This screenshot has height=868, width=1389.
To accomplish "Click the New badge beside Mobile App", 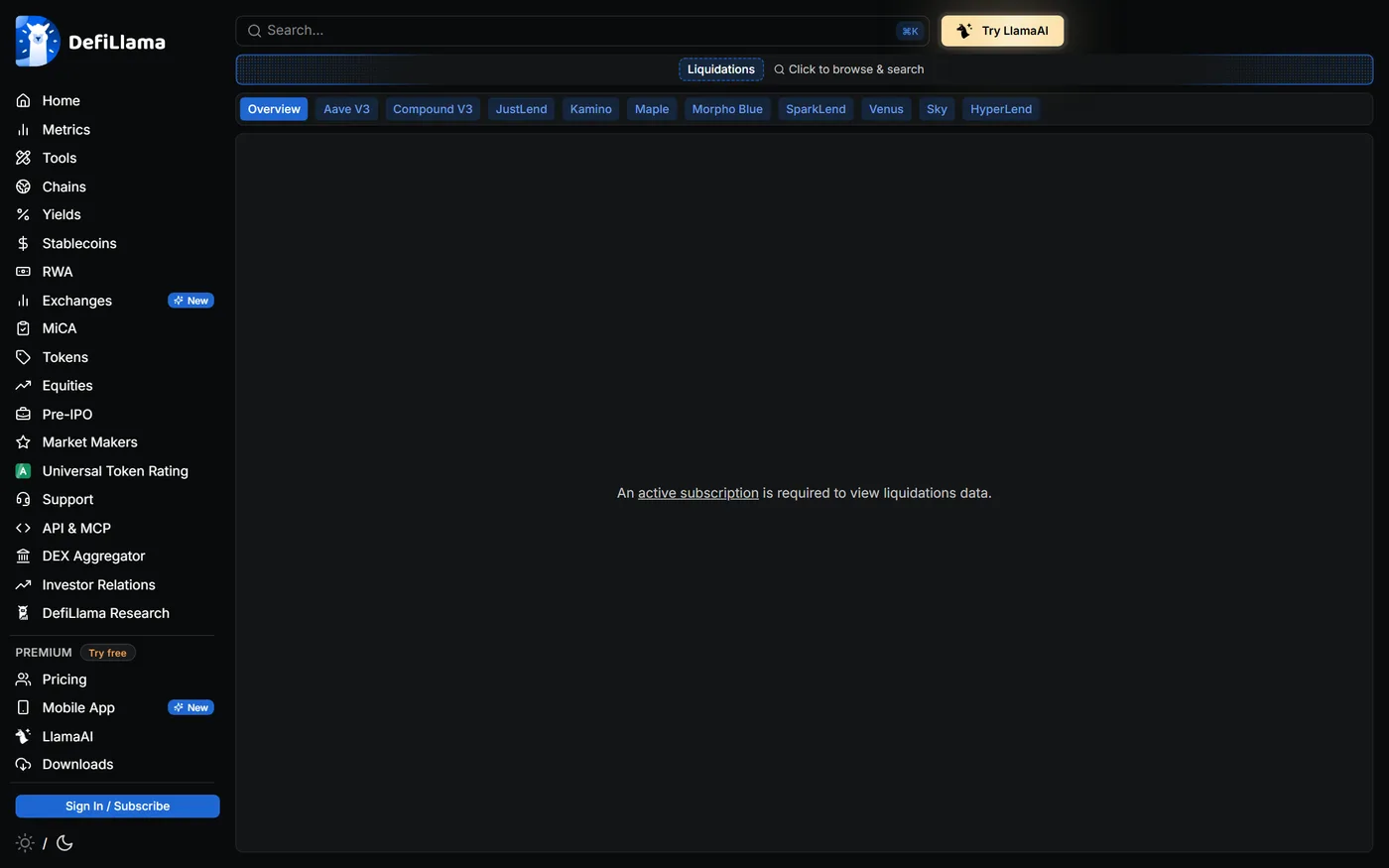I will [191, 707].
